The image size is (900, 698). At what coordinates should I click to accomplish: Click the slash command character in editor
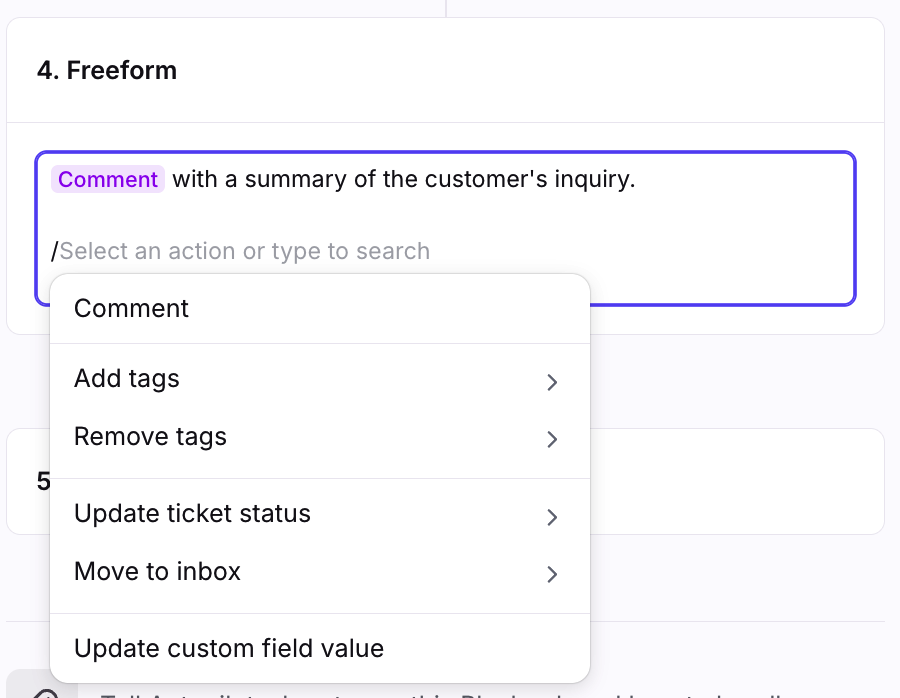click(55, 251)
